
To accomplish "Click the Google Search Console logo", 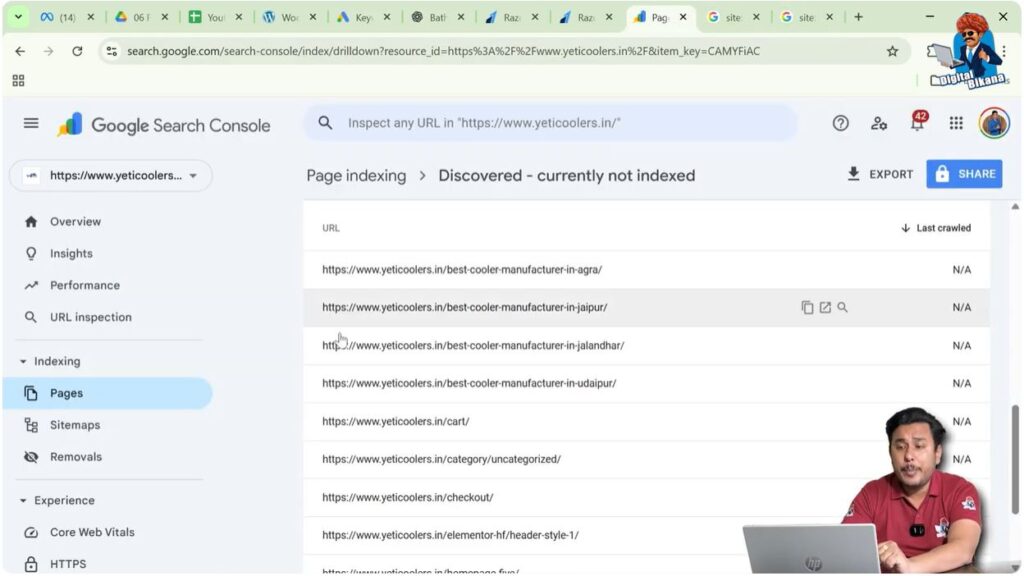I will click(163, 125).
